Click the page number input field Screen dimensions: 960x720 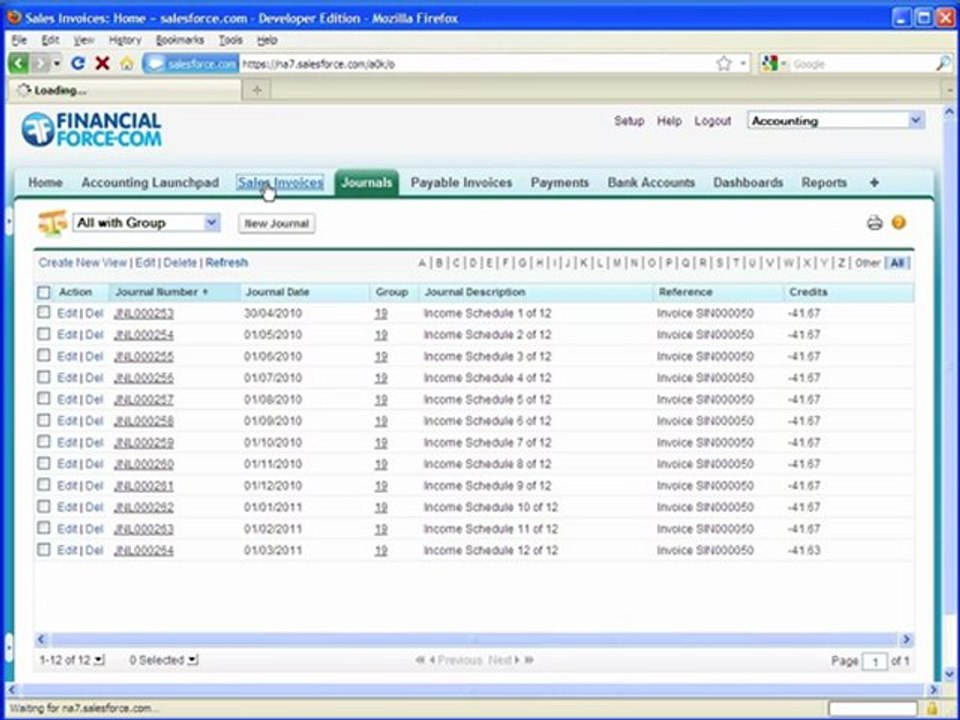coord(874,661)
